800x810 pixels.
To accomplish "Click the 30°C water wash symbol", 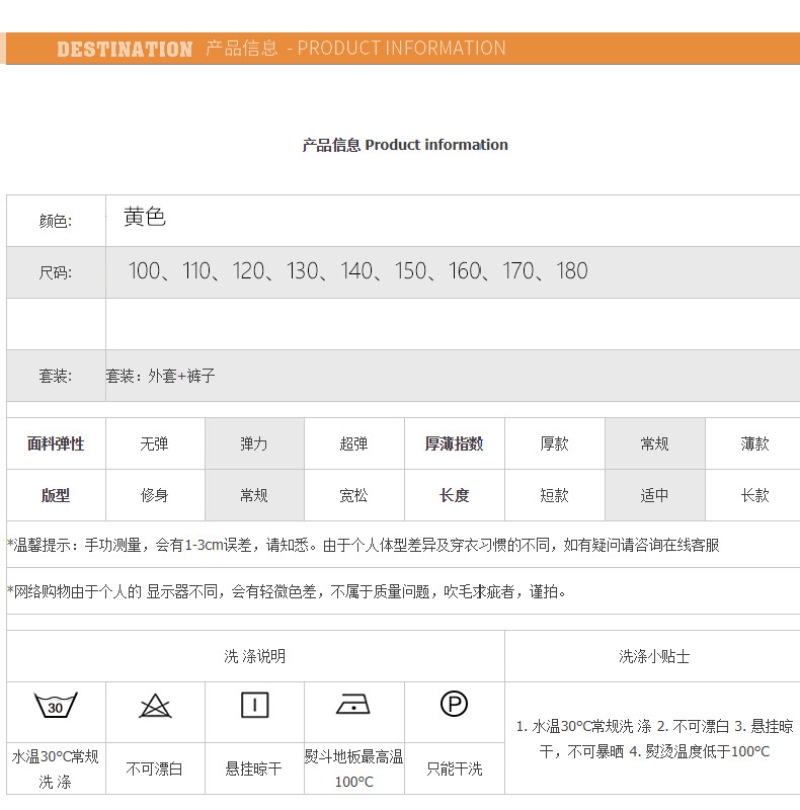I will pos(56,706).
